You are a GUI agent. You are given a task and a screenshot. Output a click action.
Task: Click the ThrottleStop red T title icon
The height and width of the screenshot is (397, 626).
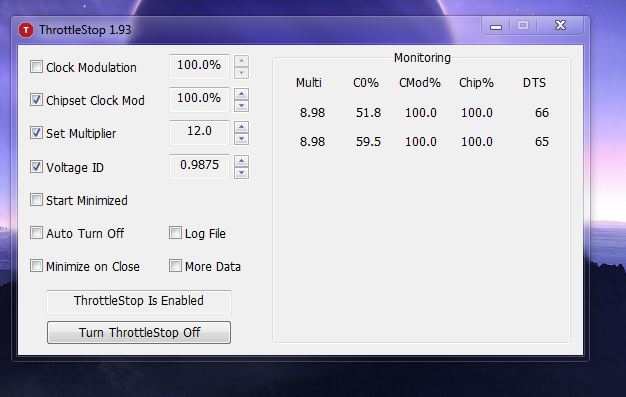click(x=26, y=30)
